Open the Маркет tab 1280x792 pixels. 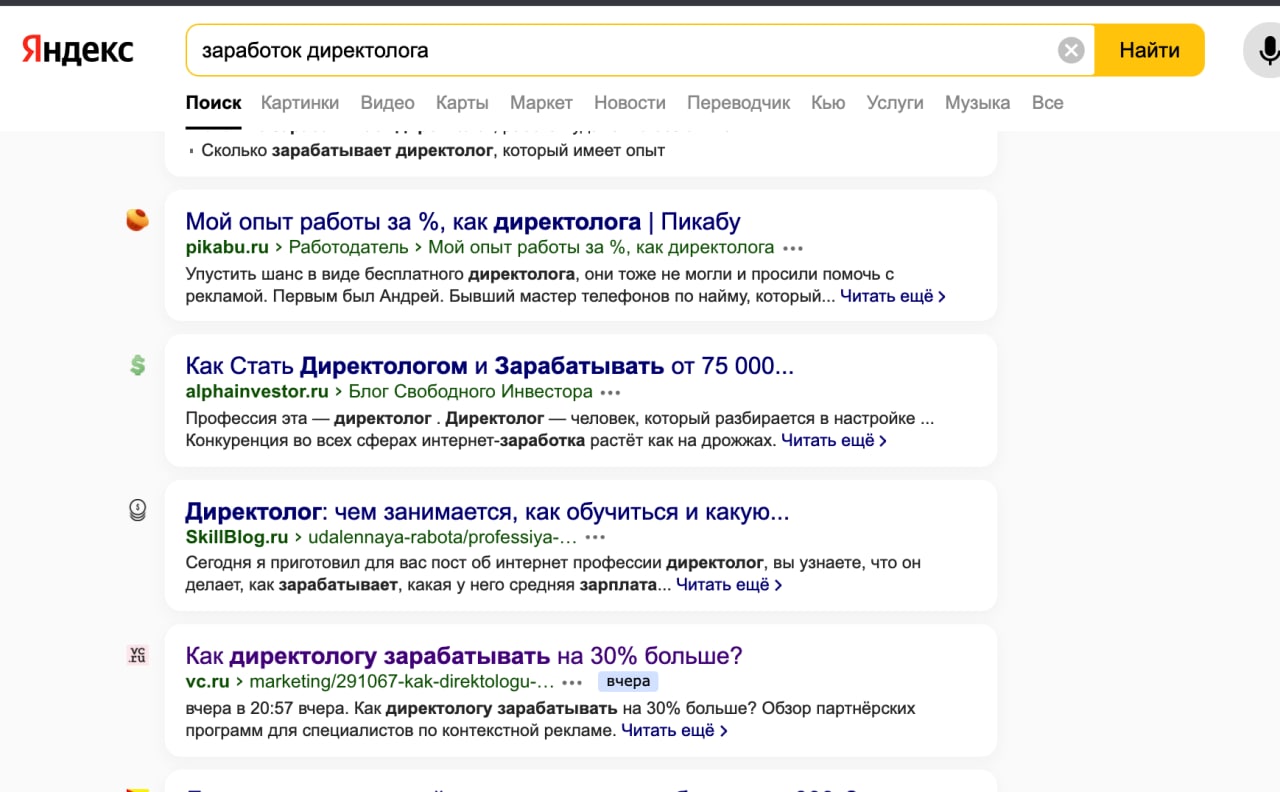tap(541, 102)
